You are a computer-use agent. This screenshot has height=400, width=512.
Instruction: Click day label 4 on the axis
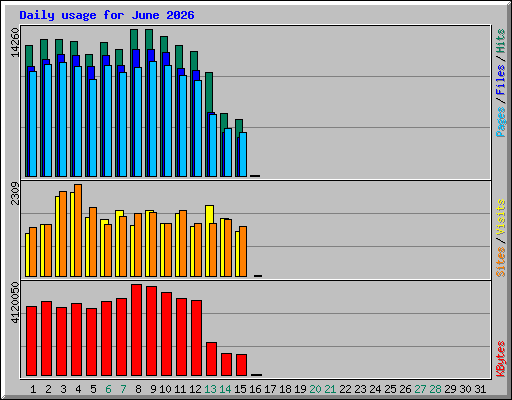78,389
